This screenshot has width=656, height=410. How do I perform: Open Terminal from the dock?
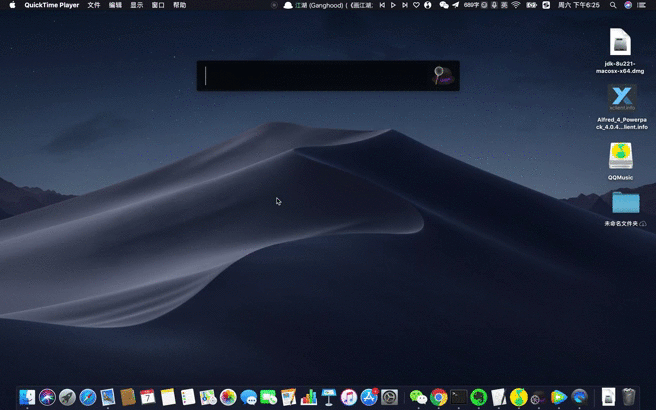click(x=459, y=397)
